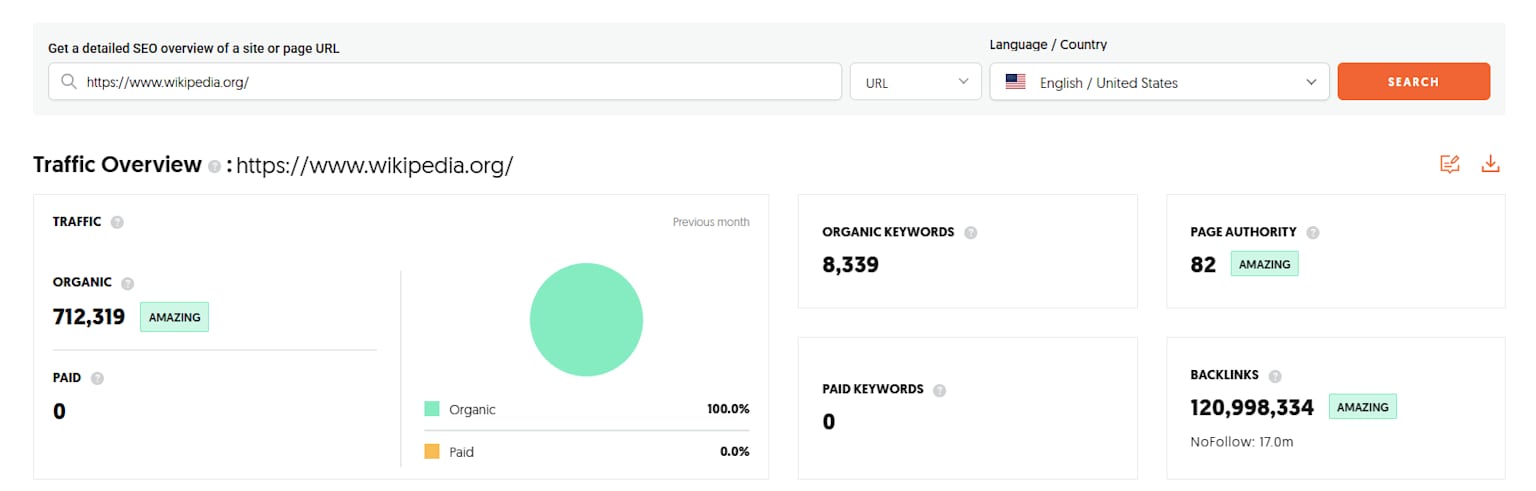The width and height of the screenshot is (1536, 491).
Task: Click the Language / Country label
Action: point(1048,45)
